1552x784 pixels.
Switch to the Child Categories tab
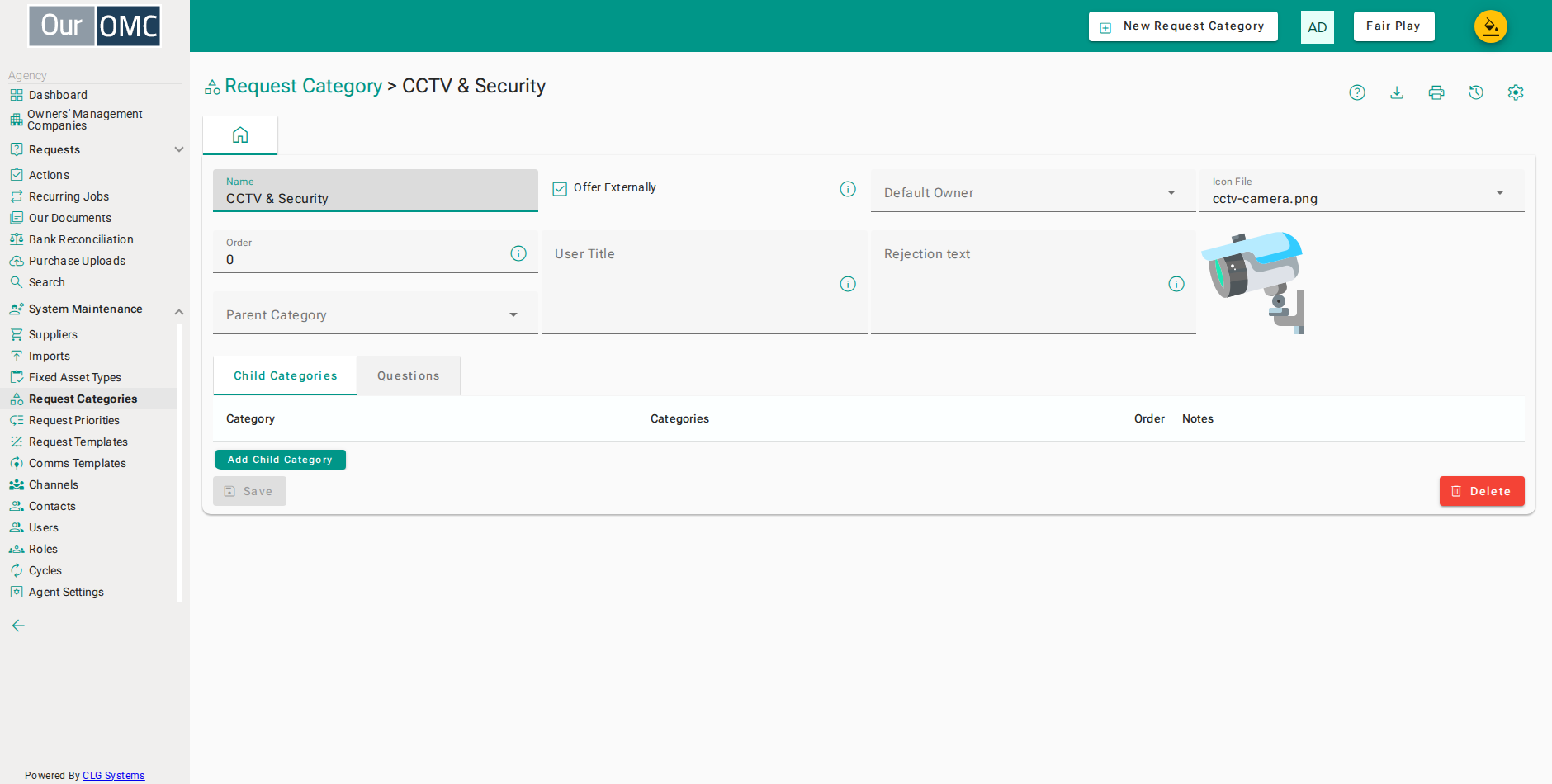click(286, 375)
